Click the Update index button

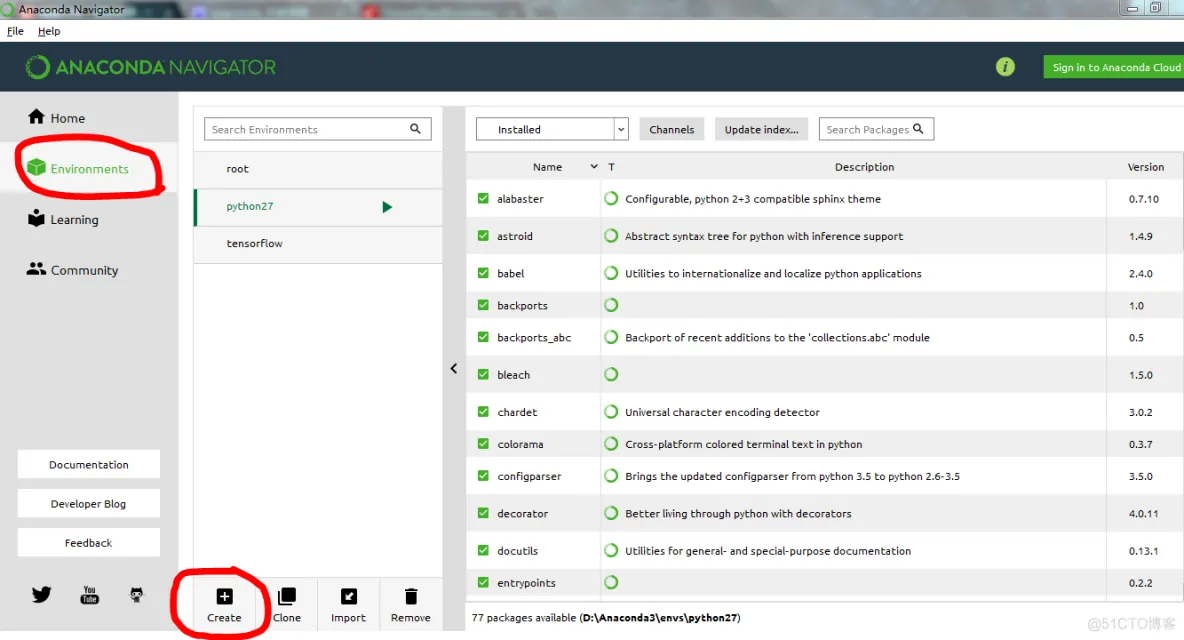click(x=761, y=129)
